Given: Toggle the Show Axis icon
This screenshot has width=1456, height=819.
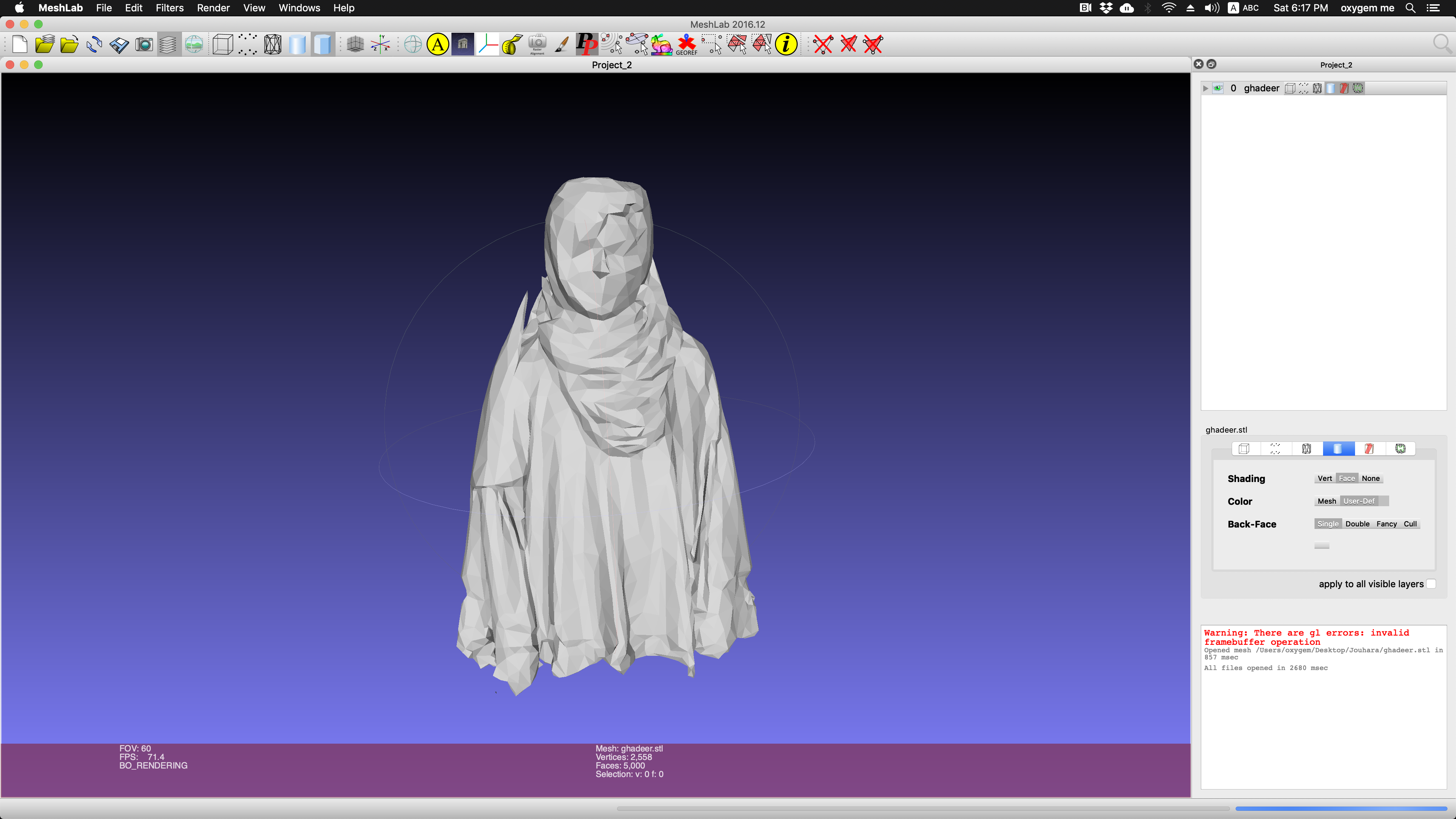Looking at the screenshot, I should click(380, 44).
